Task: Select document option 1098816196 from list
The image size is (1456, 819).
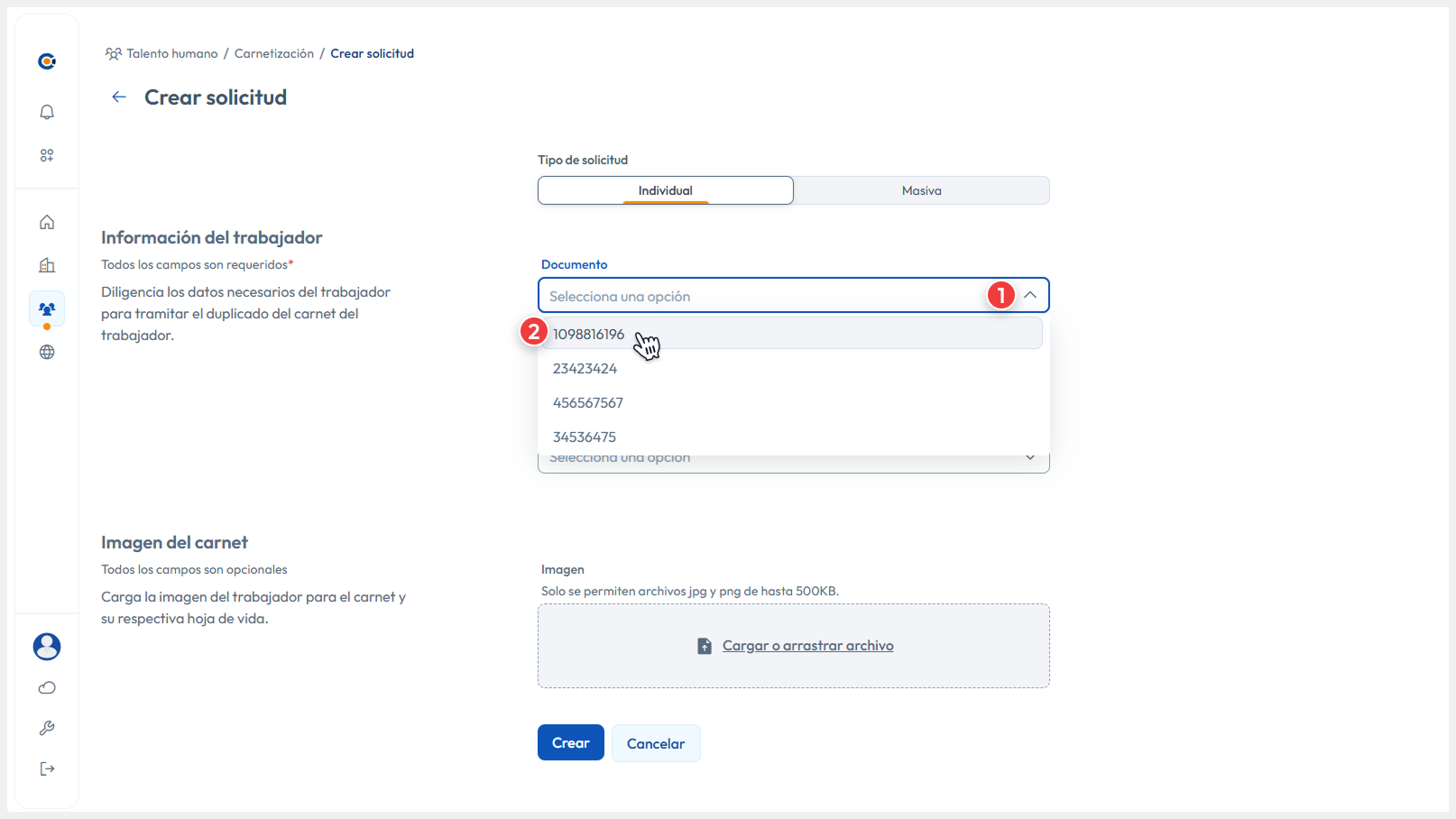Action: (588, 333)
